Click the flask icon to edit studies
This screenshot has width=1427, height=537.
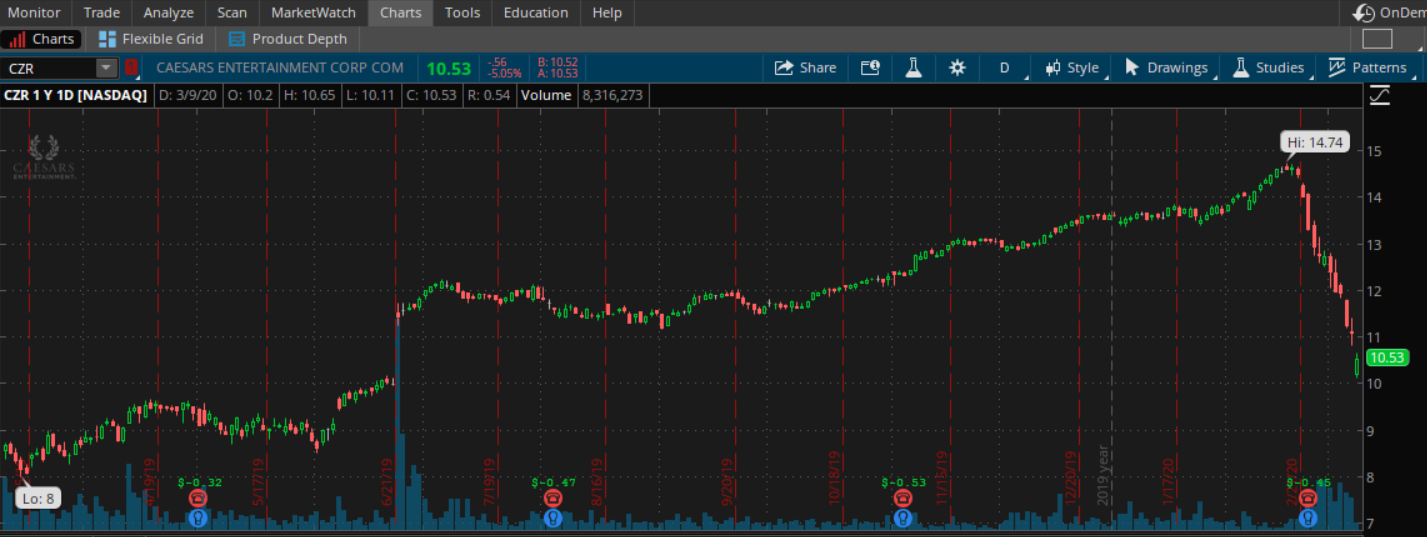pyautogui.click(x=913, y=68)
